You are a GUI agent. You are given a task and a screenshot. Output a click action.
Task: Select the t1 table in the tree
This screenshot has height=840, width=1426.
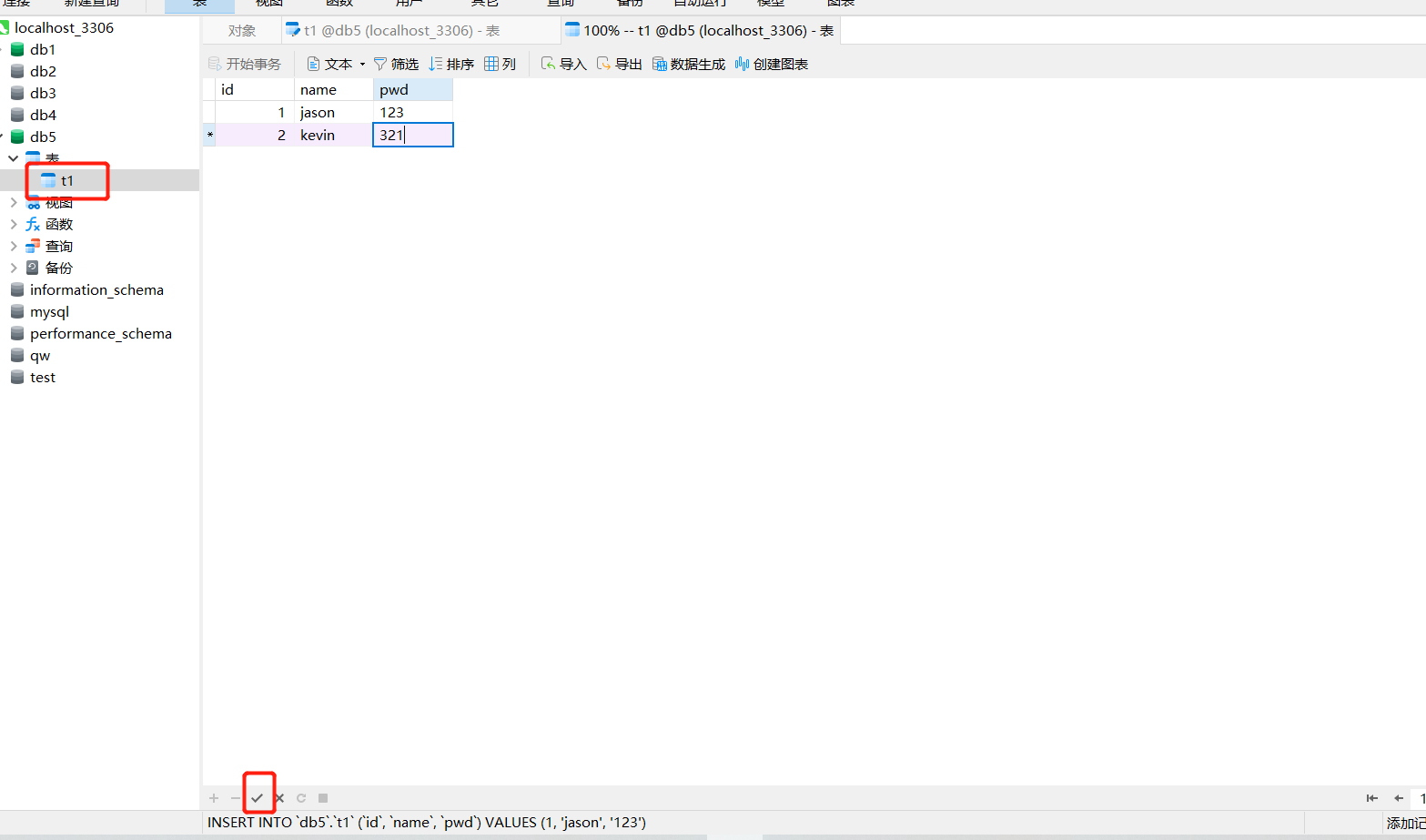66,180
